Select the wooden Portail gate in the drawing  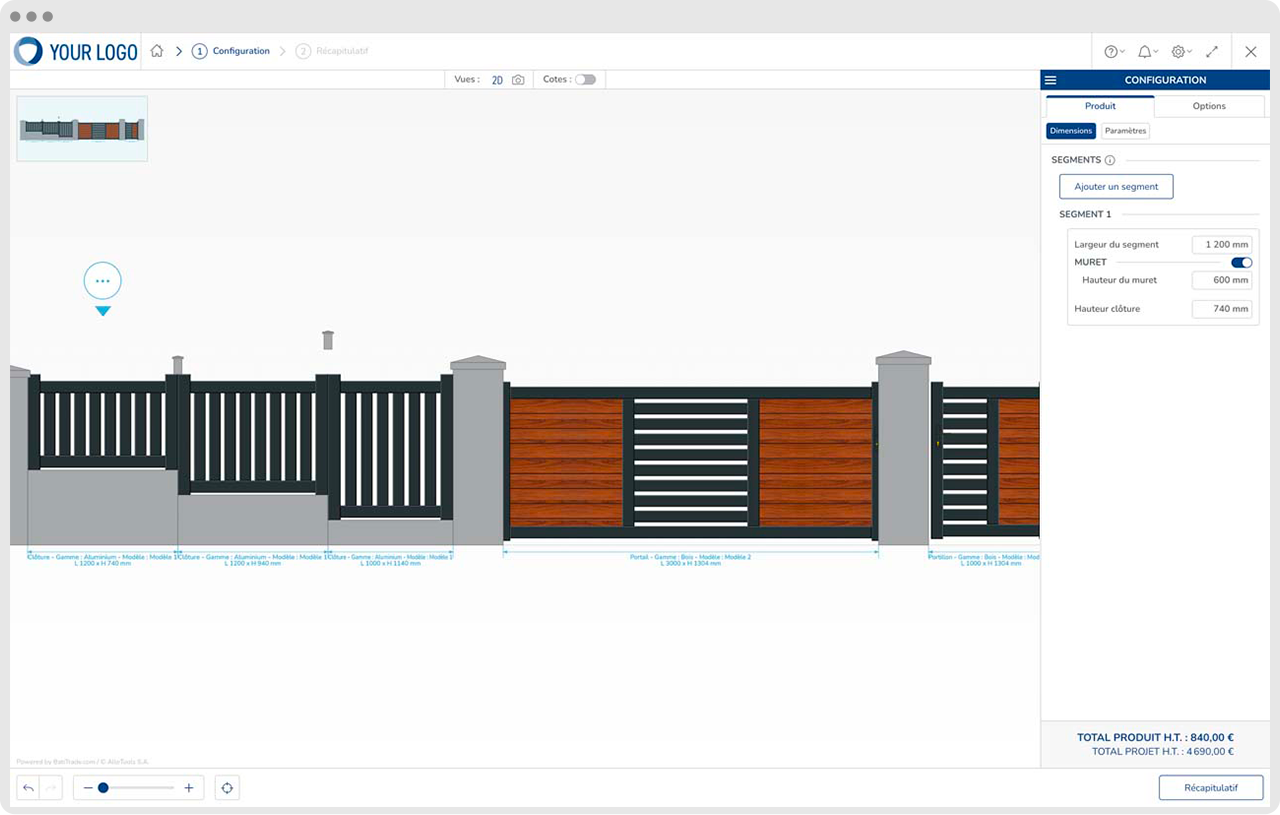click(690, 461)
